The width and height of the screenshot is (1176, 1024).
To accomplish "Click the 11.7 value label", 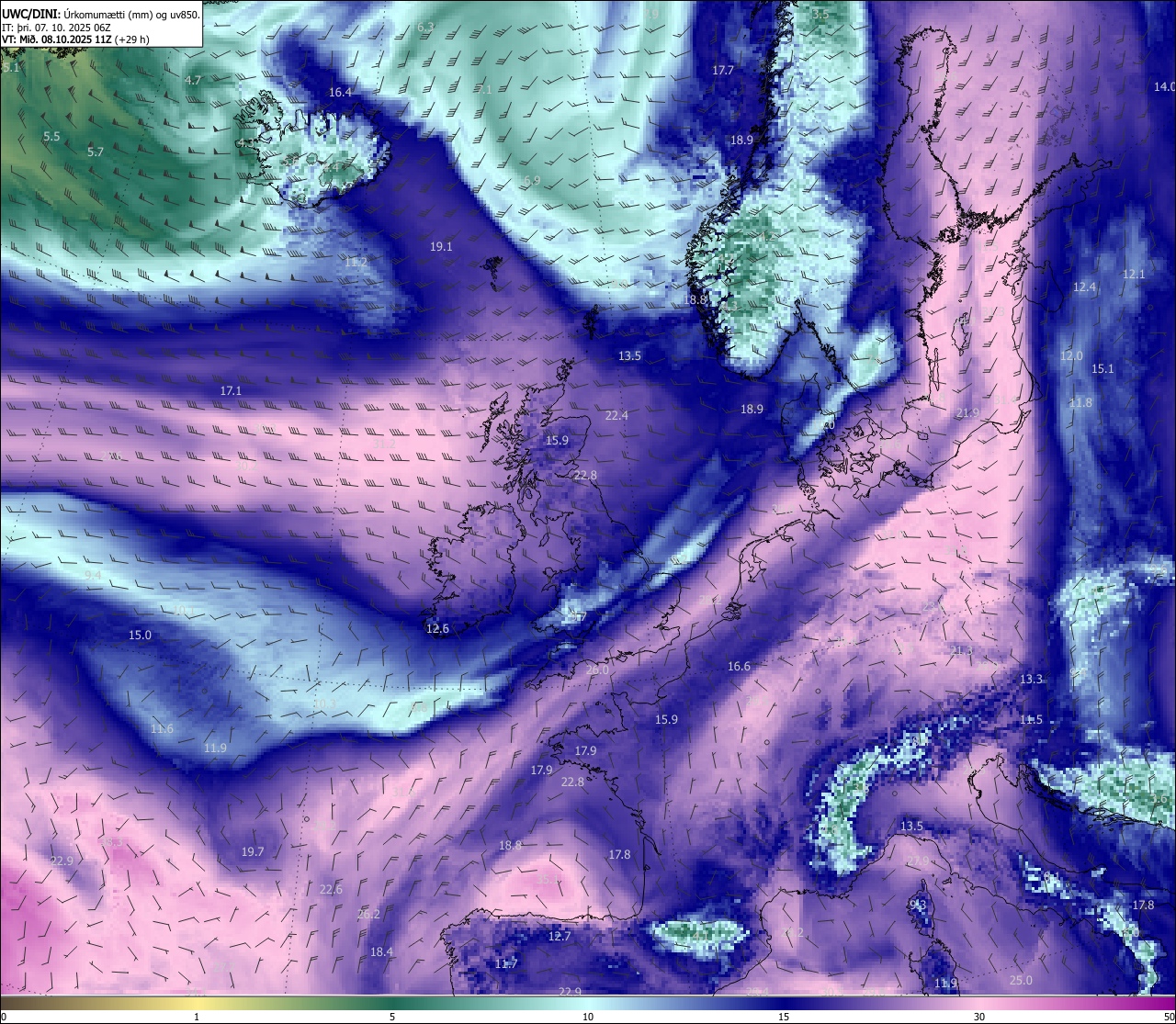I will click(506, 964).
